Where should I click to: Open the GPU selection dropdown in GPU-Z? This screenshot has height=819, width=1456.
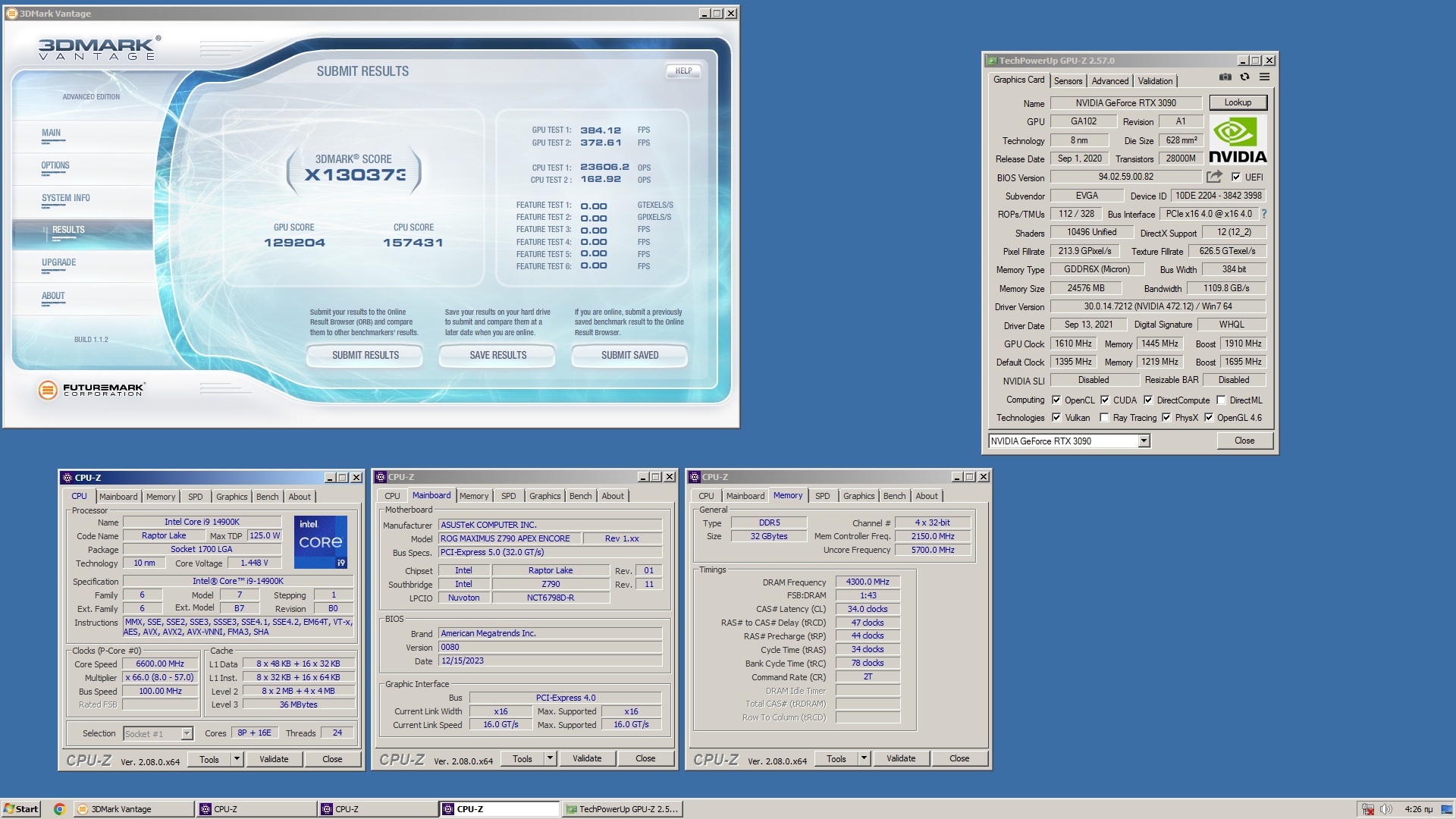pyautogui.click(x=1144, y=441)
